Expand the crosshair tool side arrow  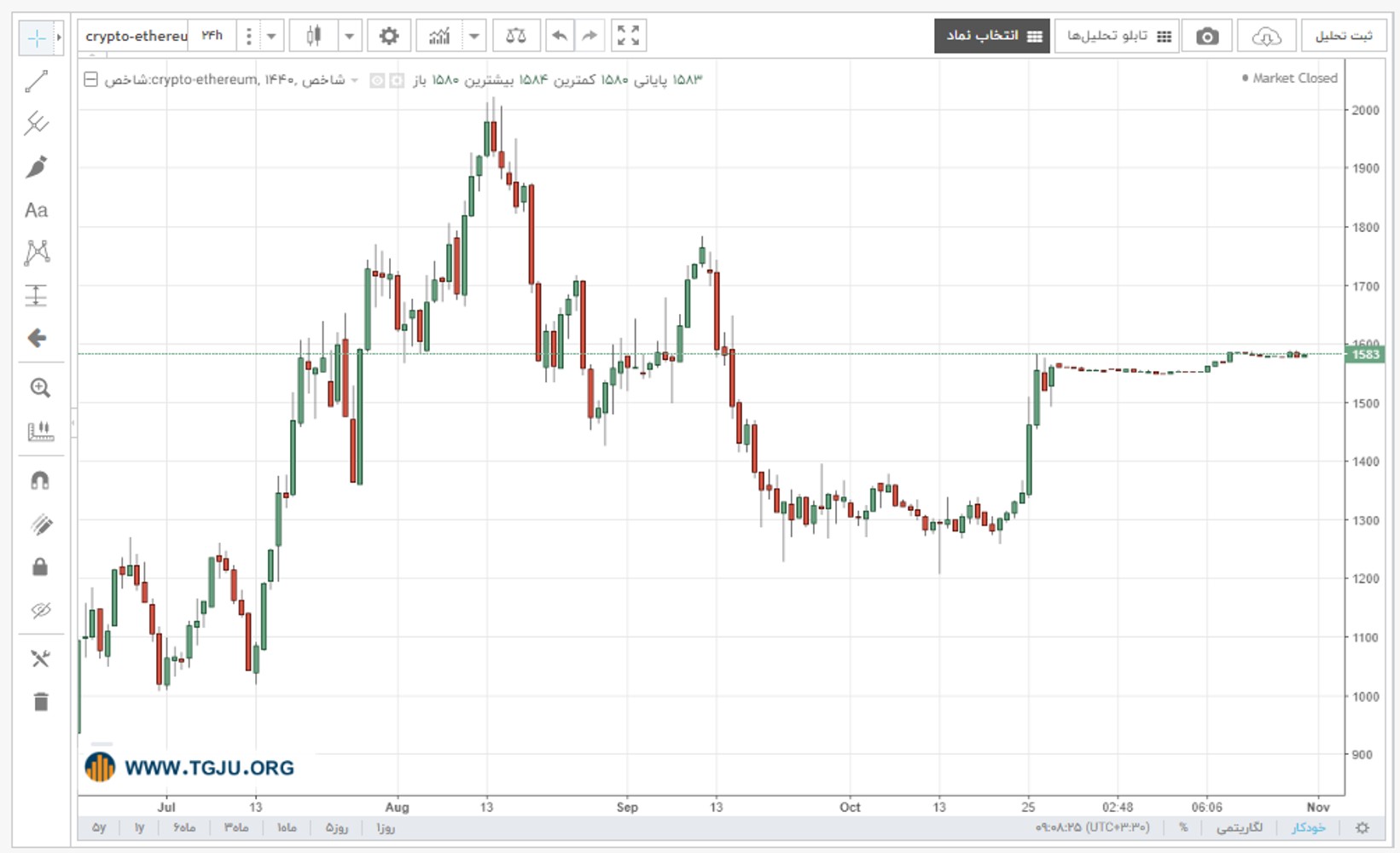tap(59, 38)
